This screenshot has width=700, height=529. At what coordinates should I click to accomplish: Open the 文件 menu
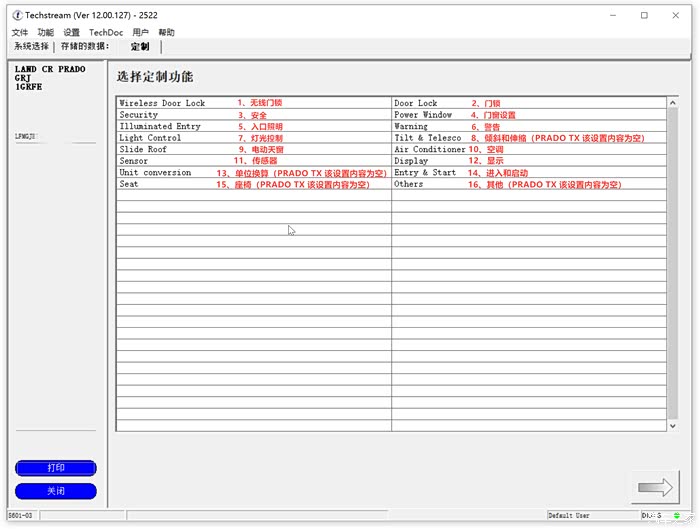20,32
